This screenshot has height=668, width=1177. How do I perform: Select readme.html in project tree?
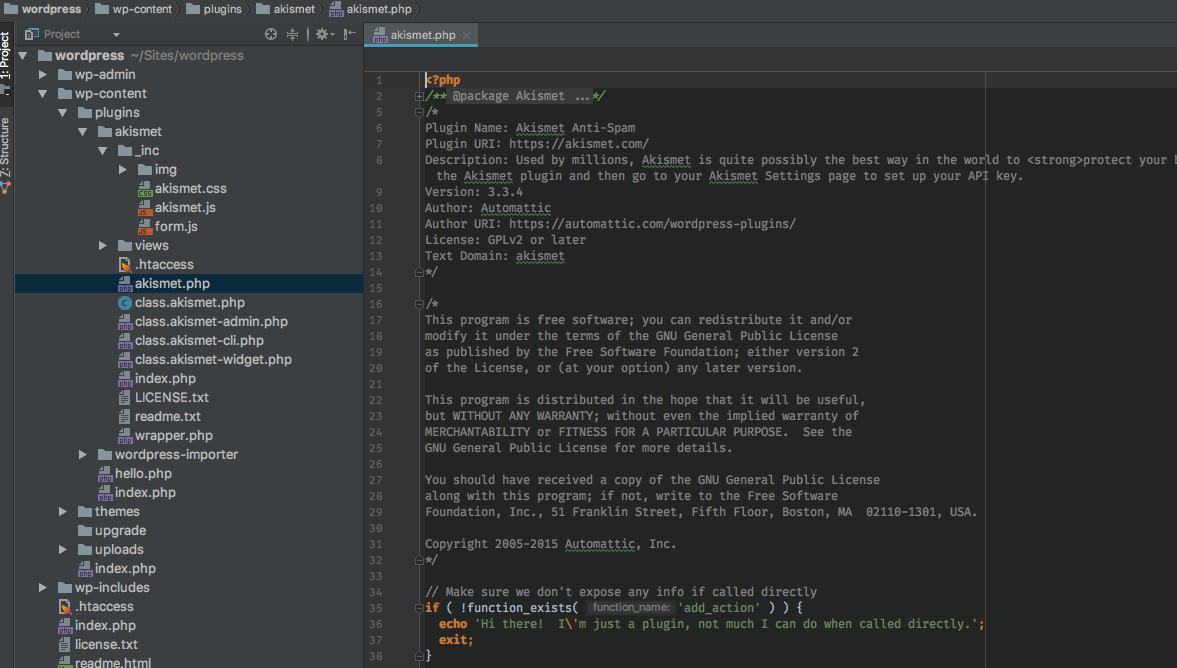[189, 662]
